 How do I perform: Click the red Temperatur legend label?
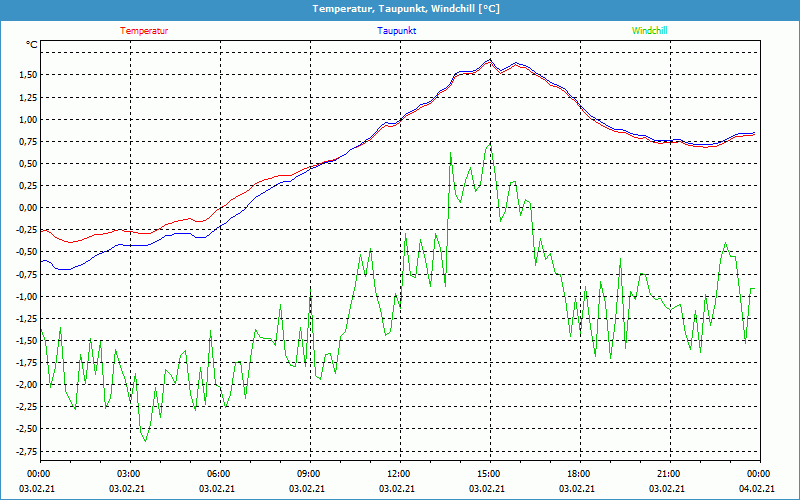click(144, 31)
